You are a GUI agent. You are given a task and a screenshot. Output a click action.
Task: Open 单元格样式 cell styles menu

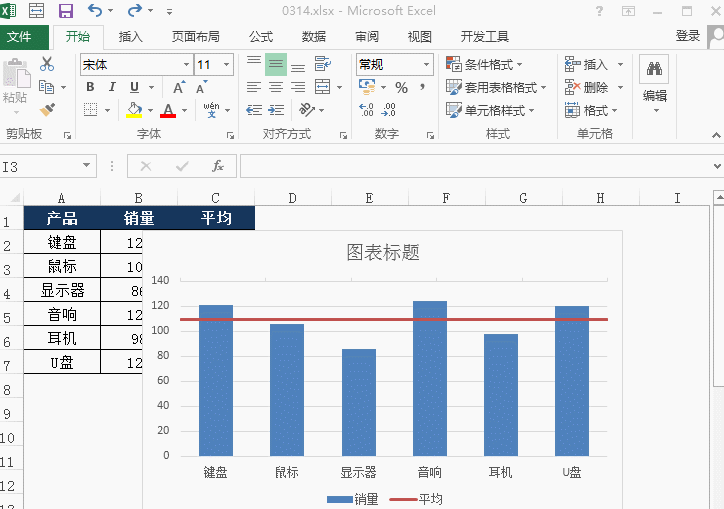(490, 110)
